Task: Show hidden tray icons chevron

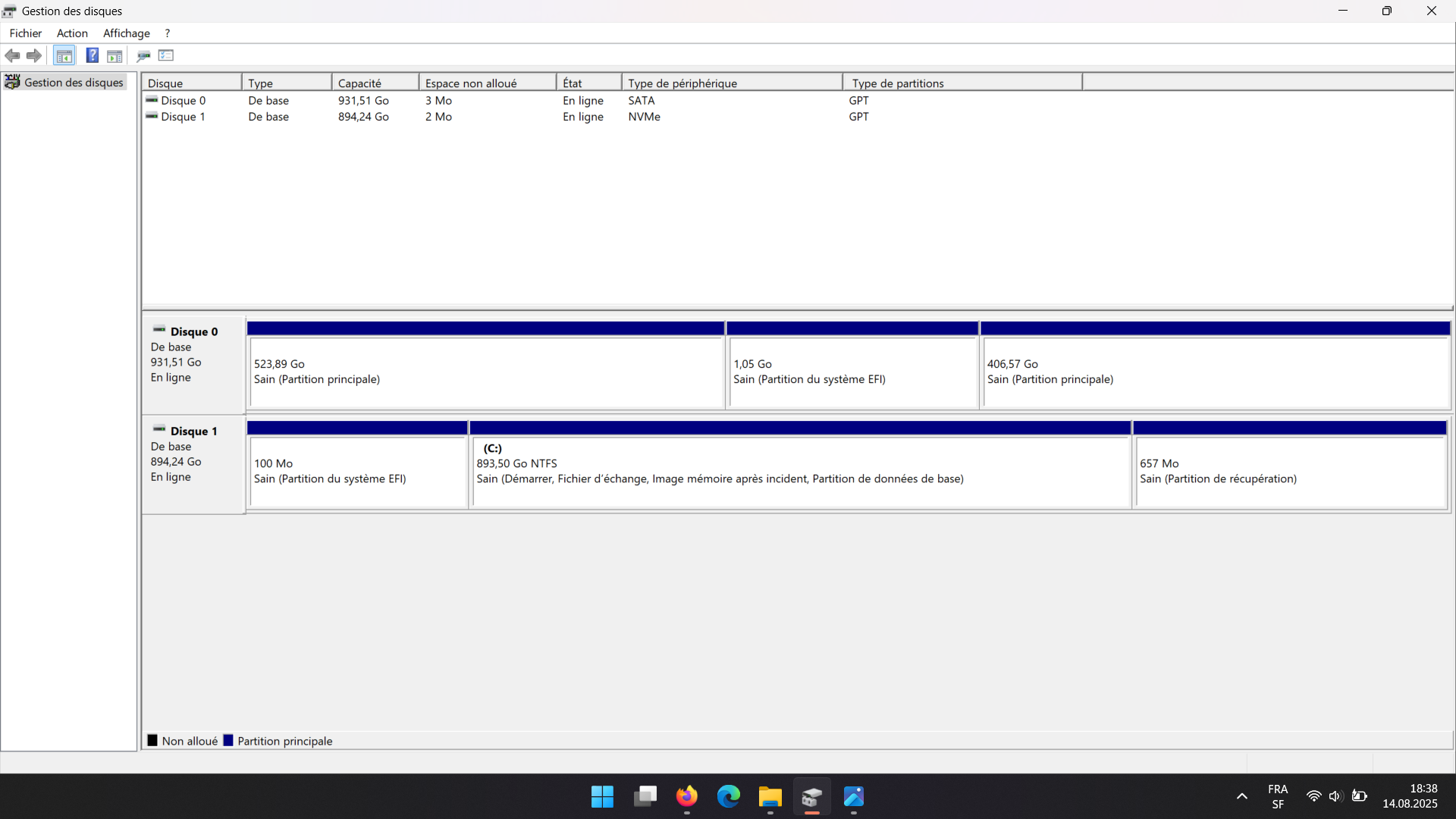Action: click(1242, 796)
